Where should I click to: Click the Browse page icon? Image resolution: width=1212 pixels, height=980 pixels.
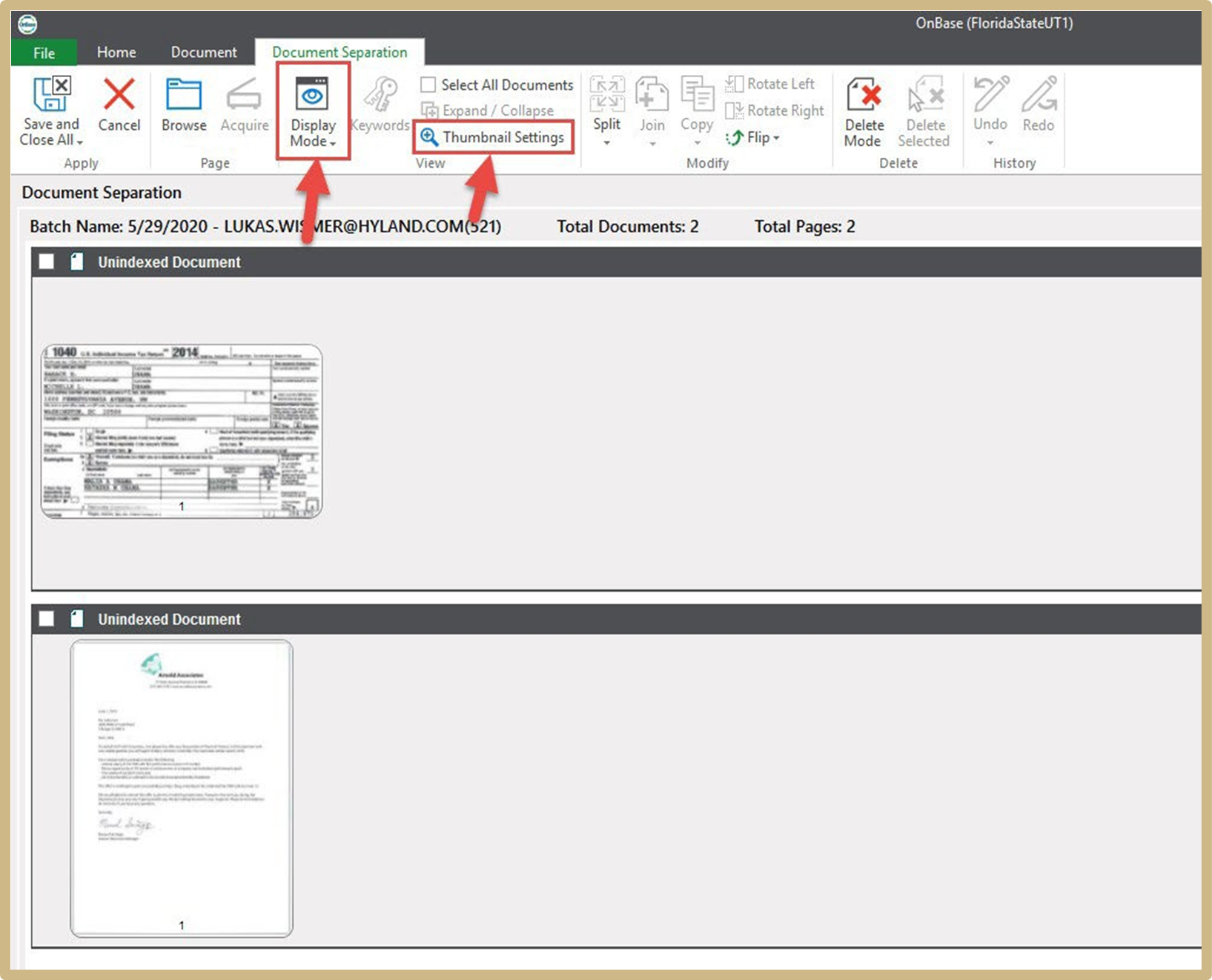pos(183,104)
